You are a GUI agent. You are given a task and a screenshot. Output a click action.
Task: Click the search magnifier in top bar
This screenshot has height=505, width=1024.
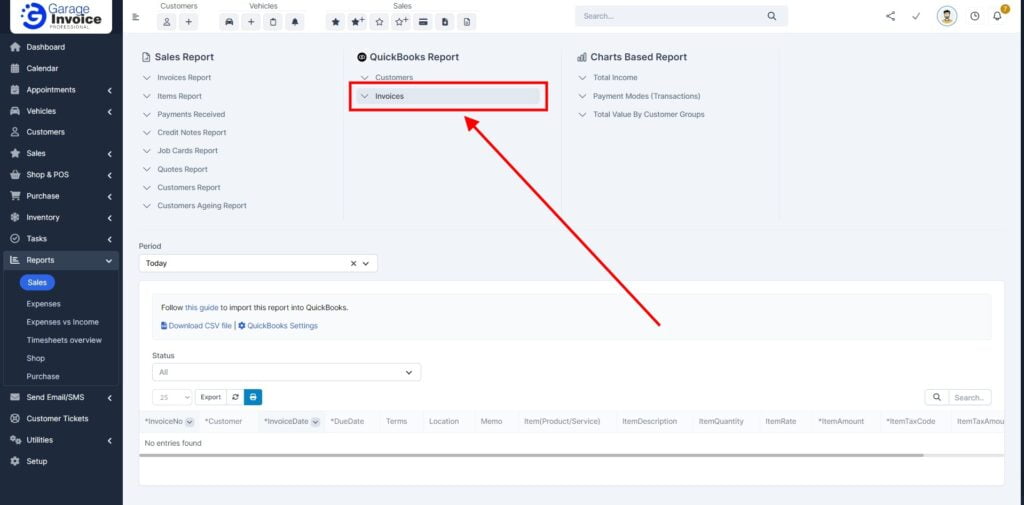pos(772,16)
